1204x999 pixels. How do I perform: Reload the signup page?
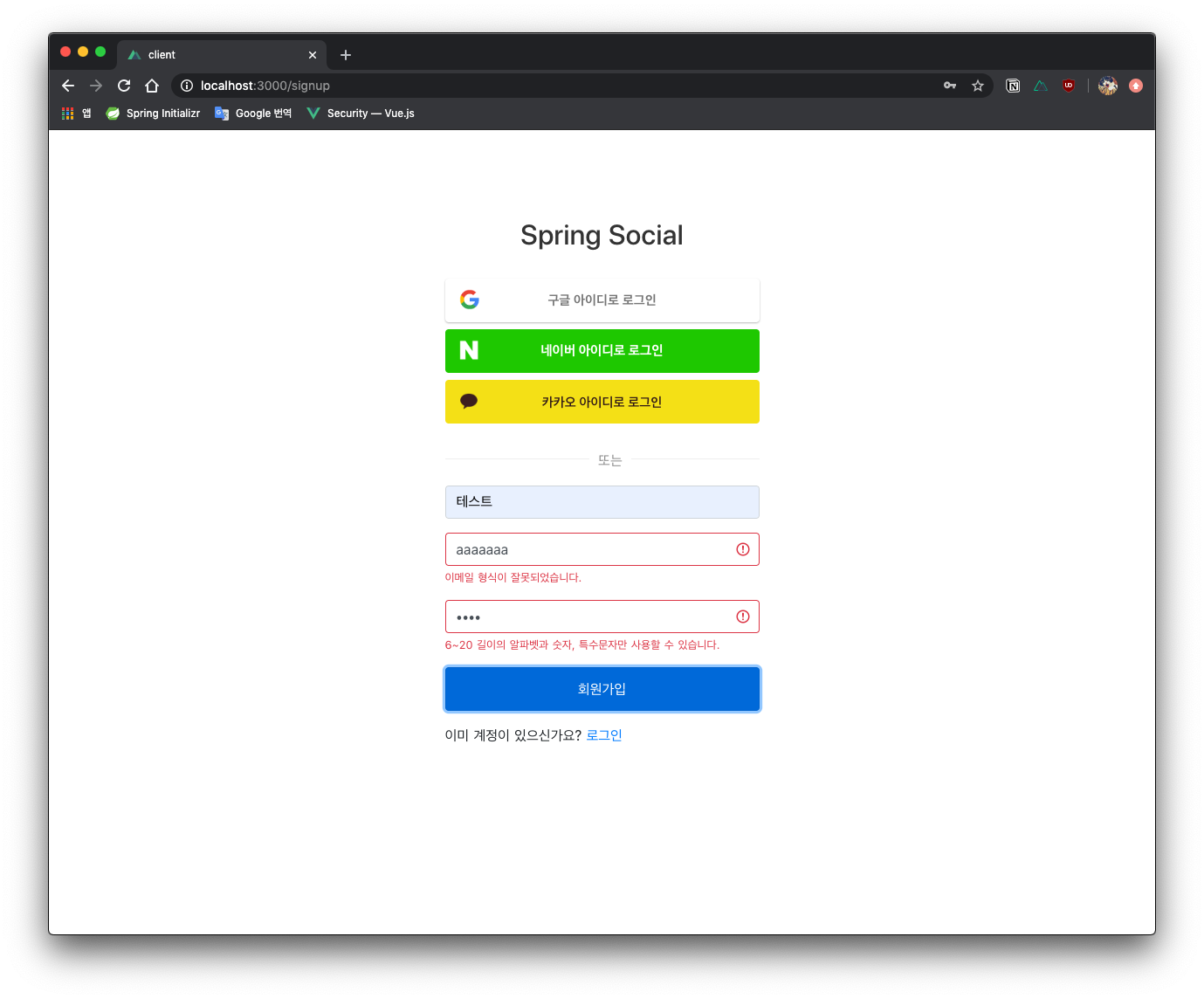(124, 86)
